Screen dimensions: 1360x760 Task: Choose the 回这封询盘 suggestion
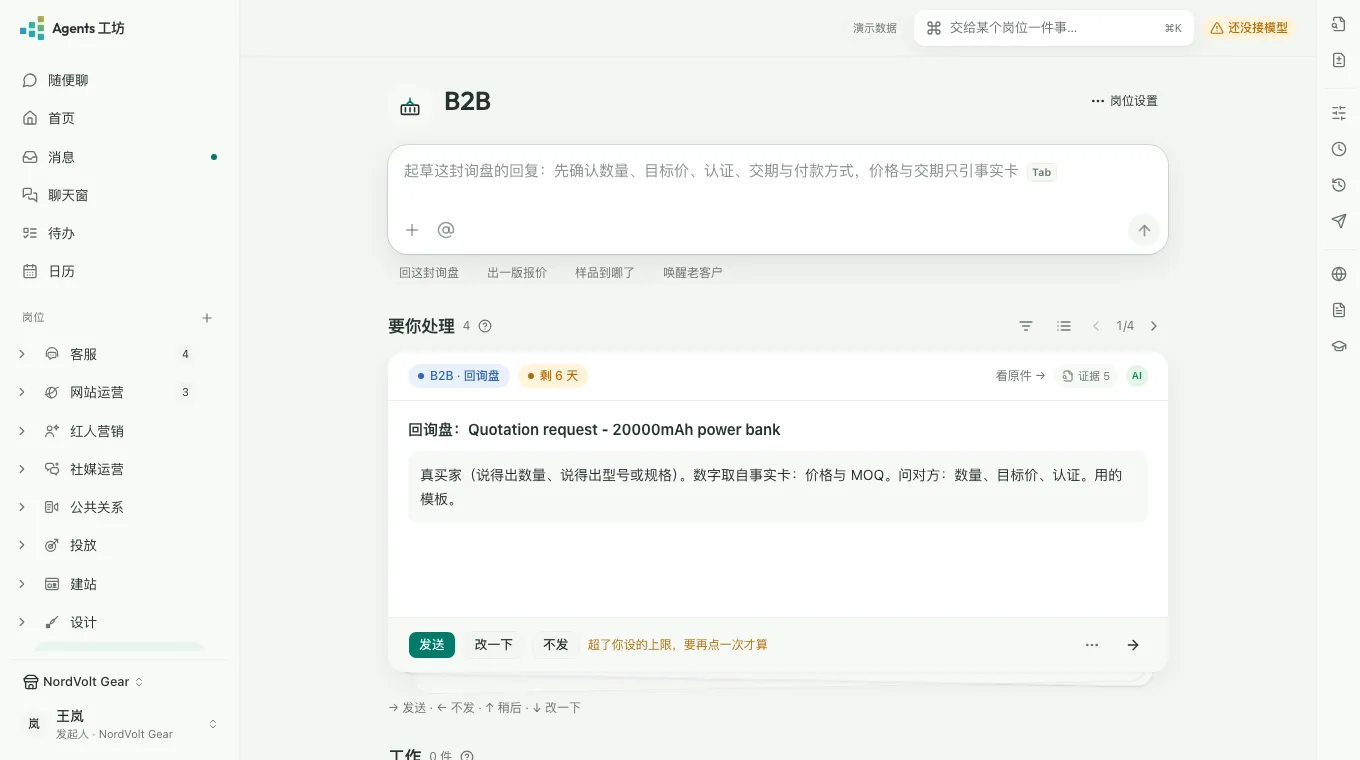coord(429,272)
